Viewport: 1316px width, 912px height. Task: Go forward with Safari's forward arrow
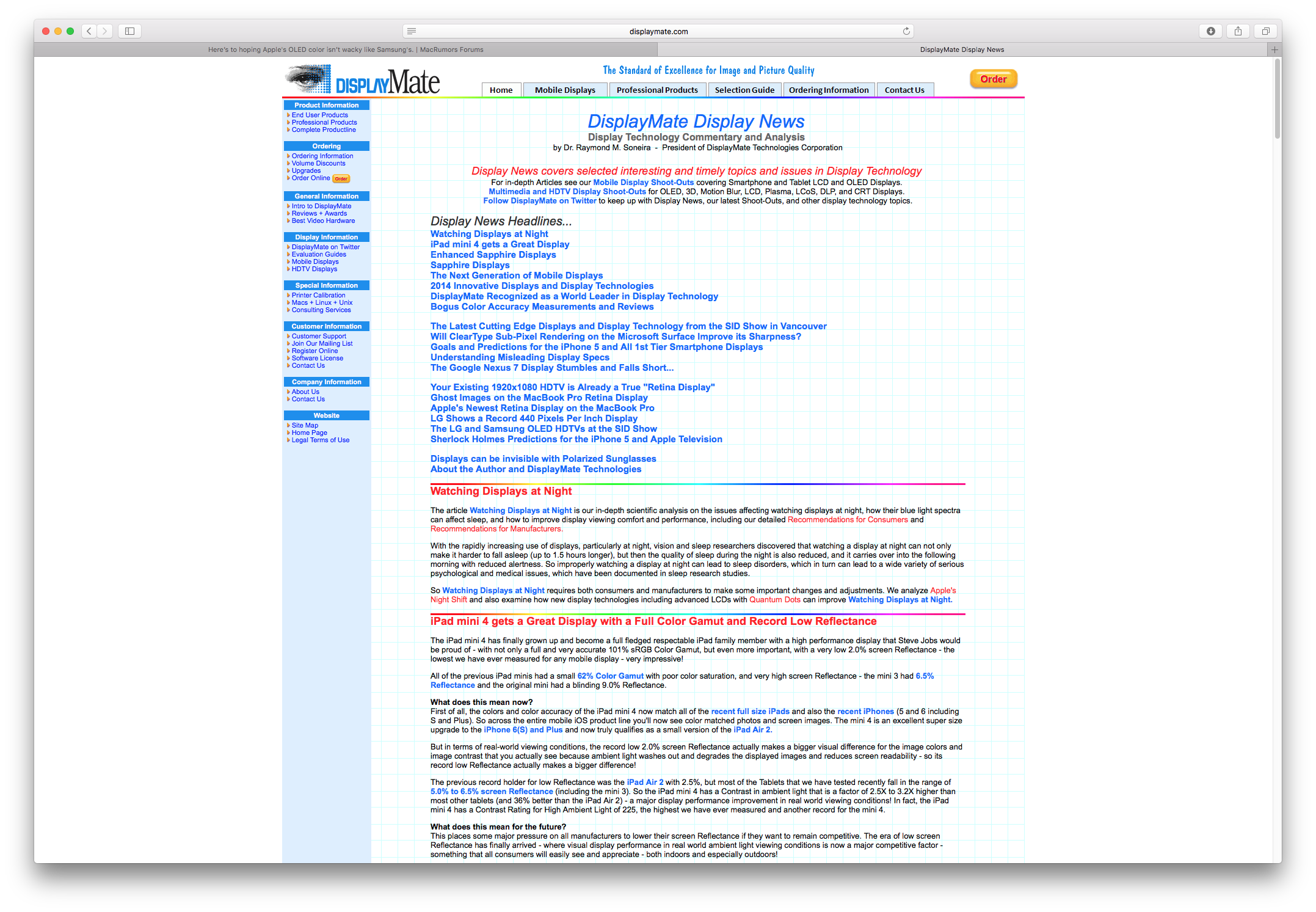tap(105, 31)
